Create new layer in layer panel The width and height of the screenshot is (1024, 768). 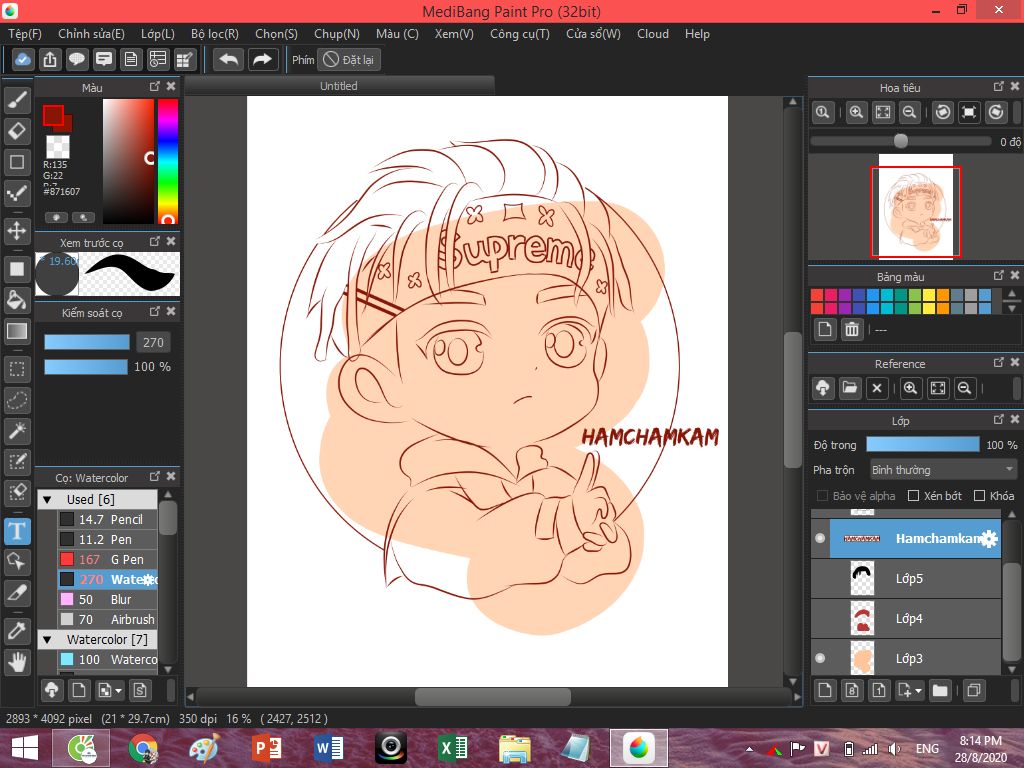[825, 690]
